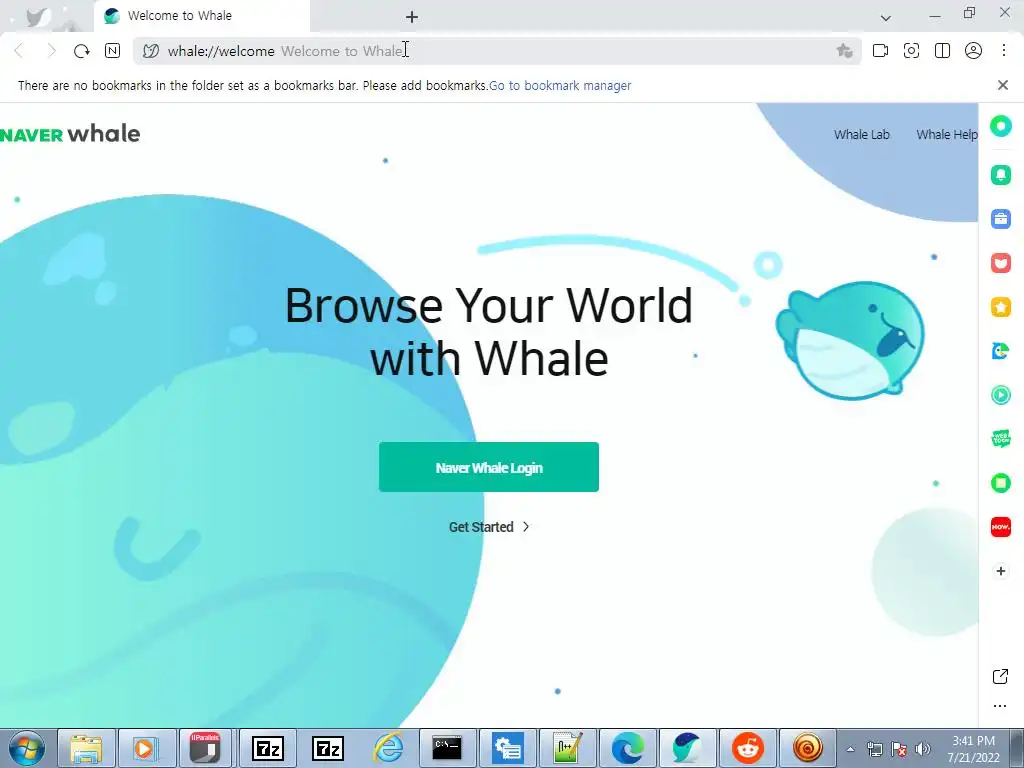
Task: Click the Naver Whale Login button
Action: pos(488,467)
